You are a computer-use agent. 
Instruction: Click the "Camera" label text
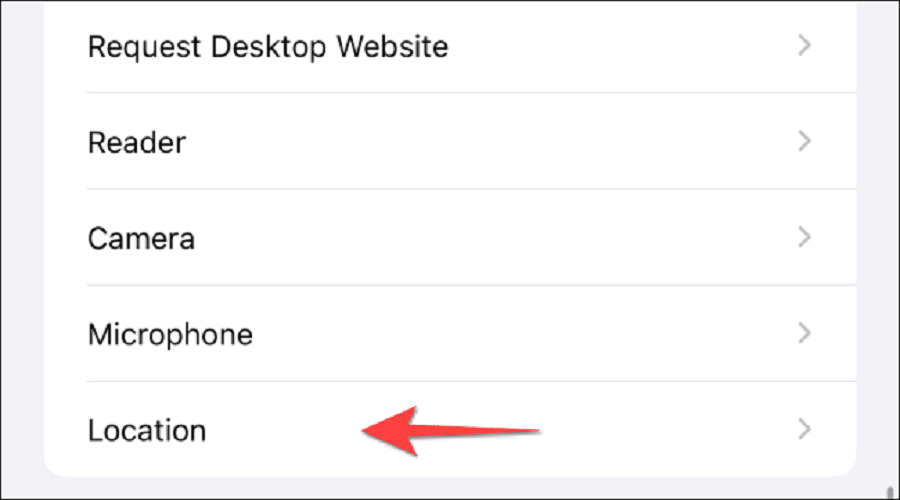[x=141, y=238]
